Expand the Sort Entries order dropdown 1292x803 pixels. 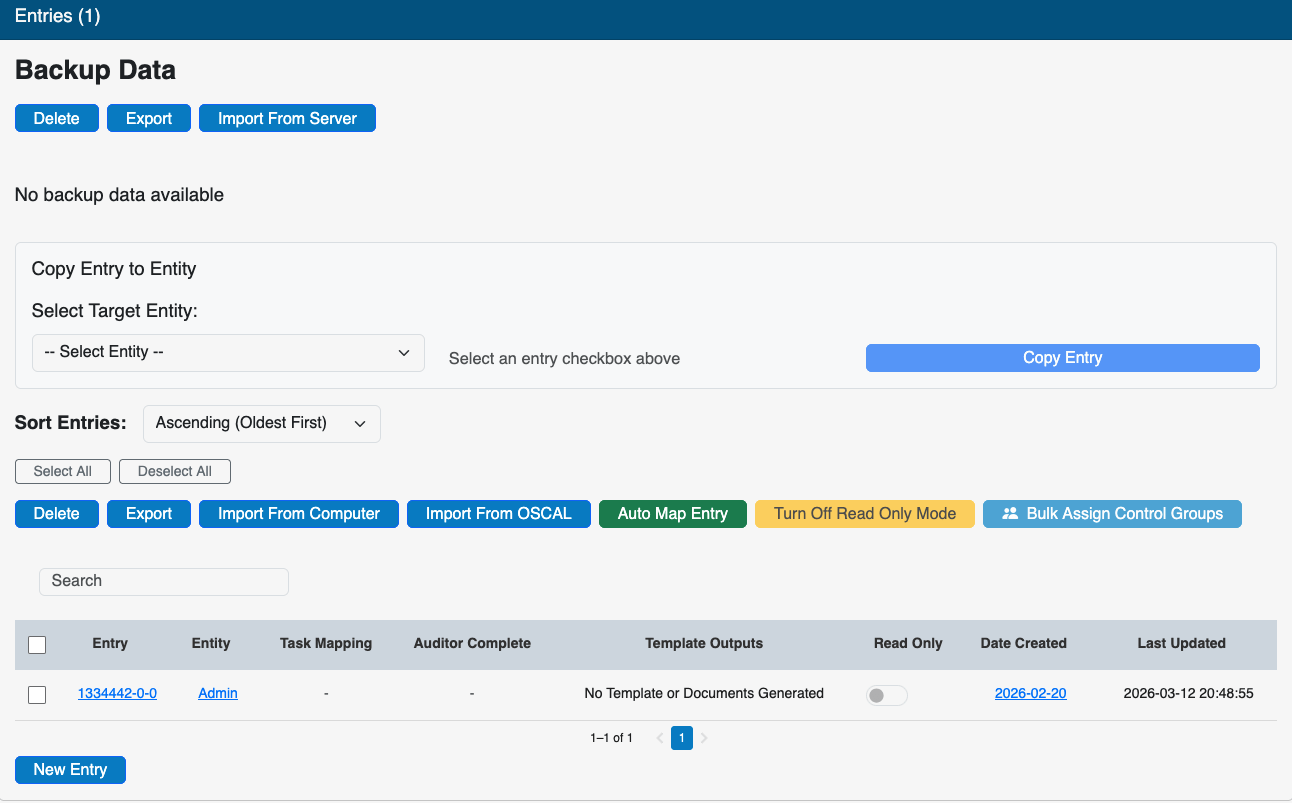[x=261, y=423]
